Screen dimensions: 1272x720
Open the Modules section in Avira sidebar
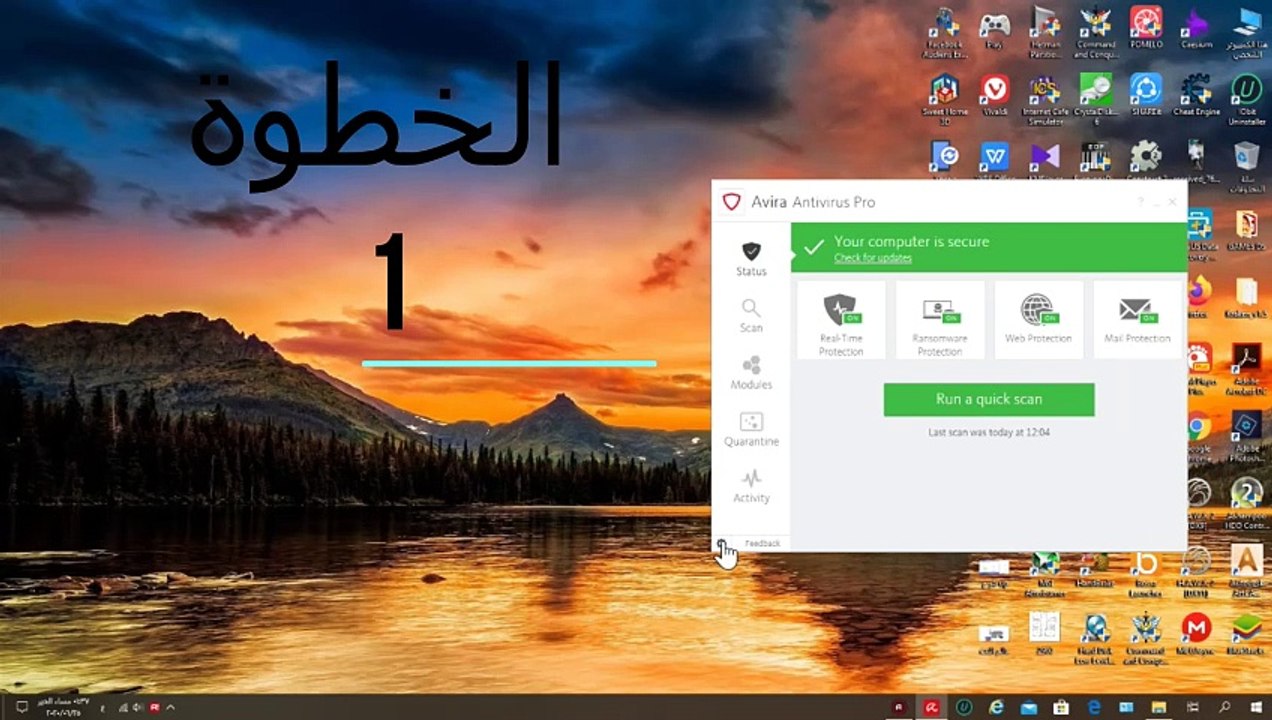click(751, 372)
